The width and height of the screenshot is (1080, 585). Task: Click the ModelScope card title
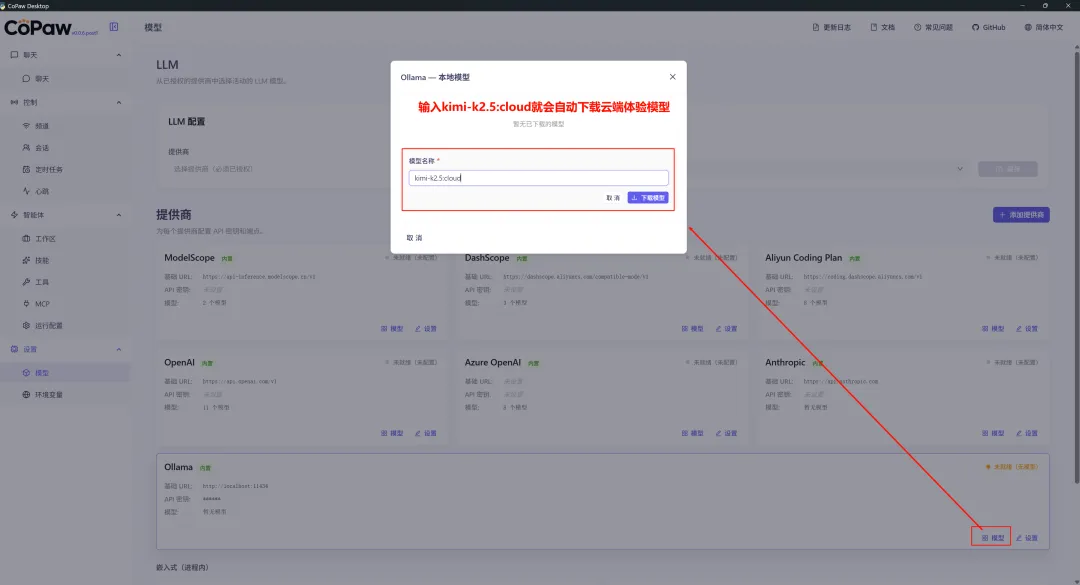coord(189,258)
